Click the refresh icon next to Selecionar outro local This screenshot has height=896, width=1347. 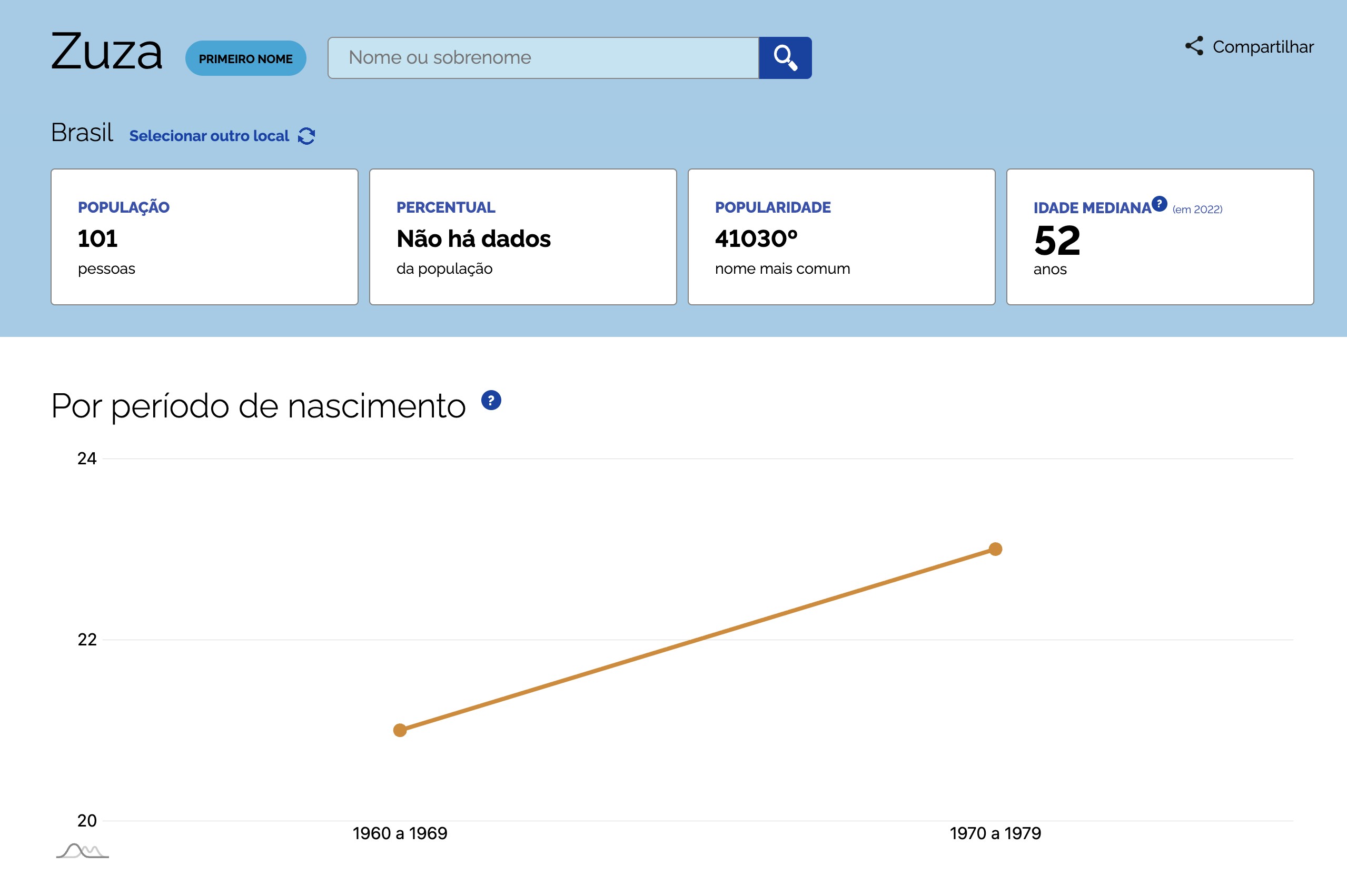[x=307, y=135]
